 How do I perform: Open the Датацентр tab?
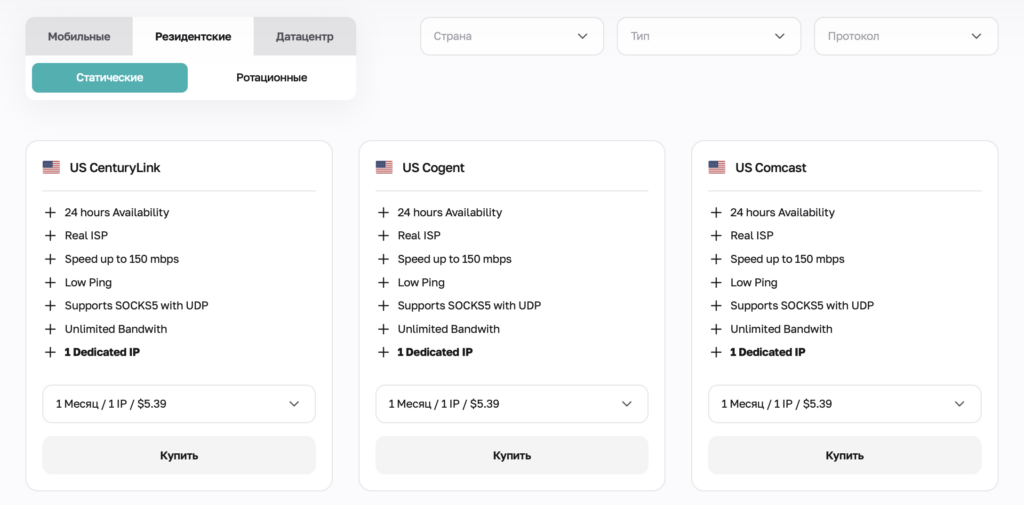(x=304, y=37)
